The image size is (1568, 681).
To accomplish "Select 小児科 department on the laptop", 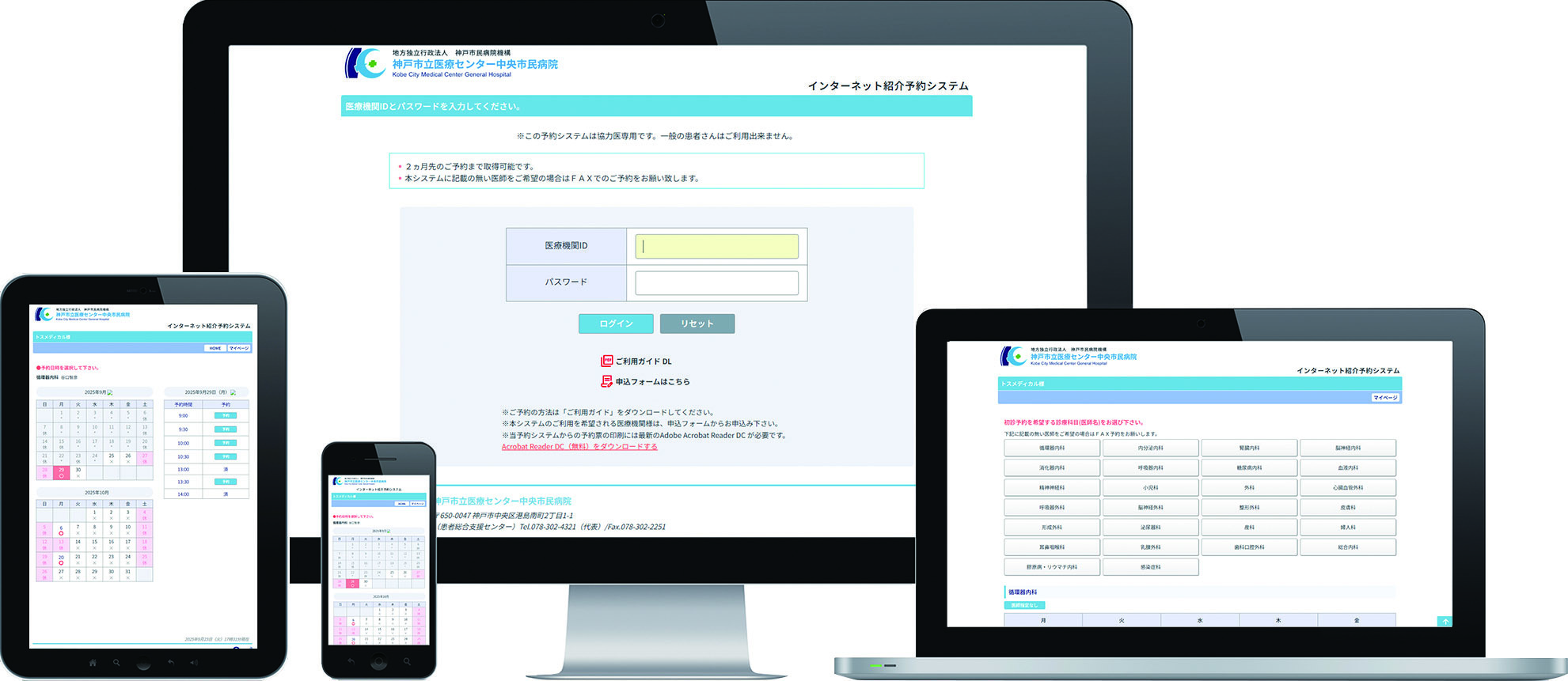I will pyautogui.click(x=1150, y=487).
